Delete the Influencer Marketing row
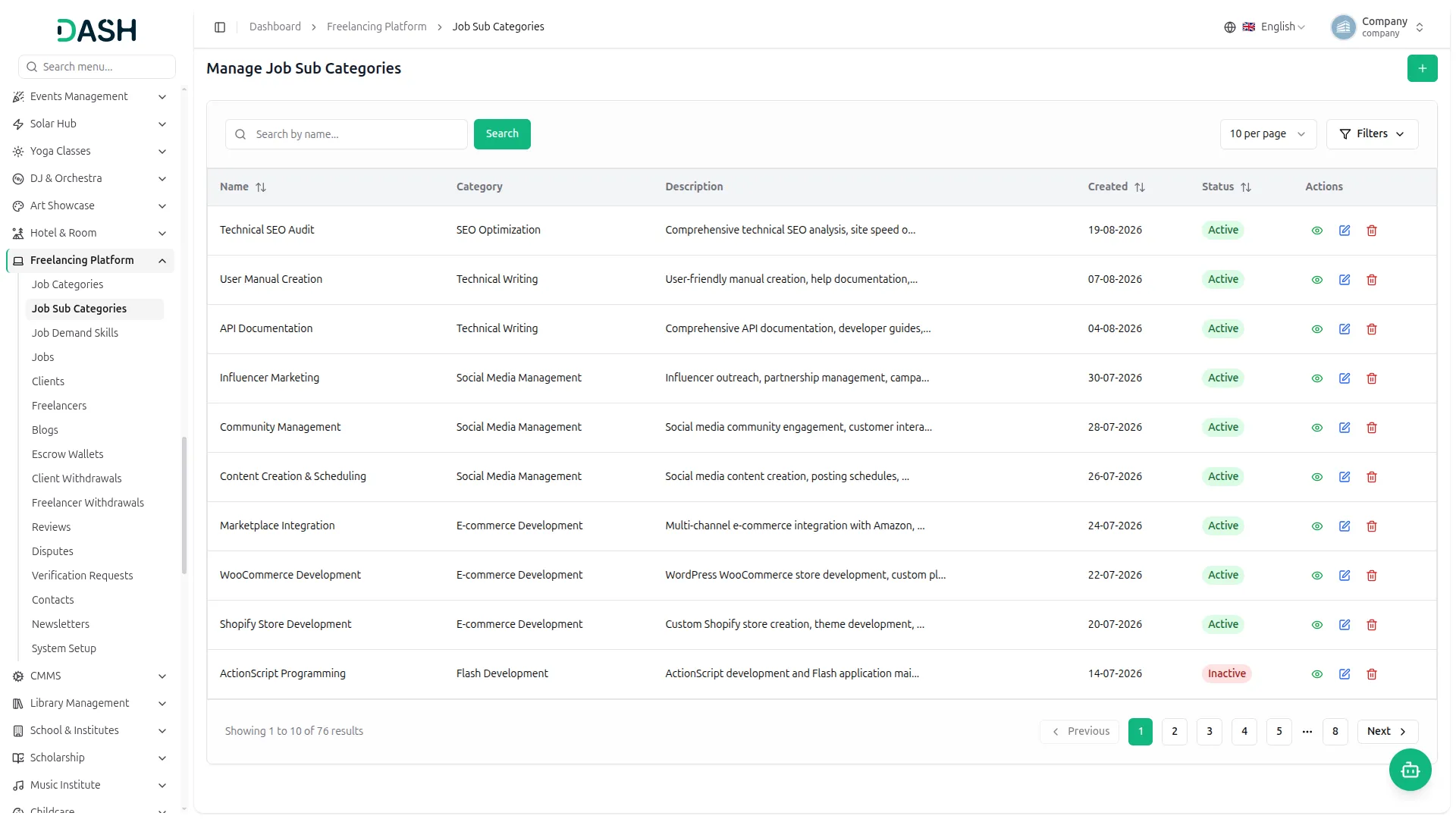 click(x=1371, y=378)
